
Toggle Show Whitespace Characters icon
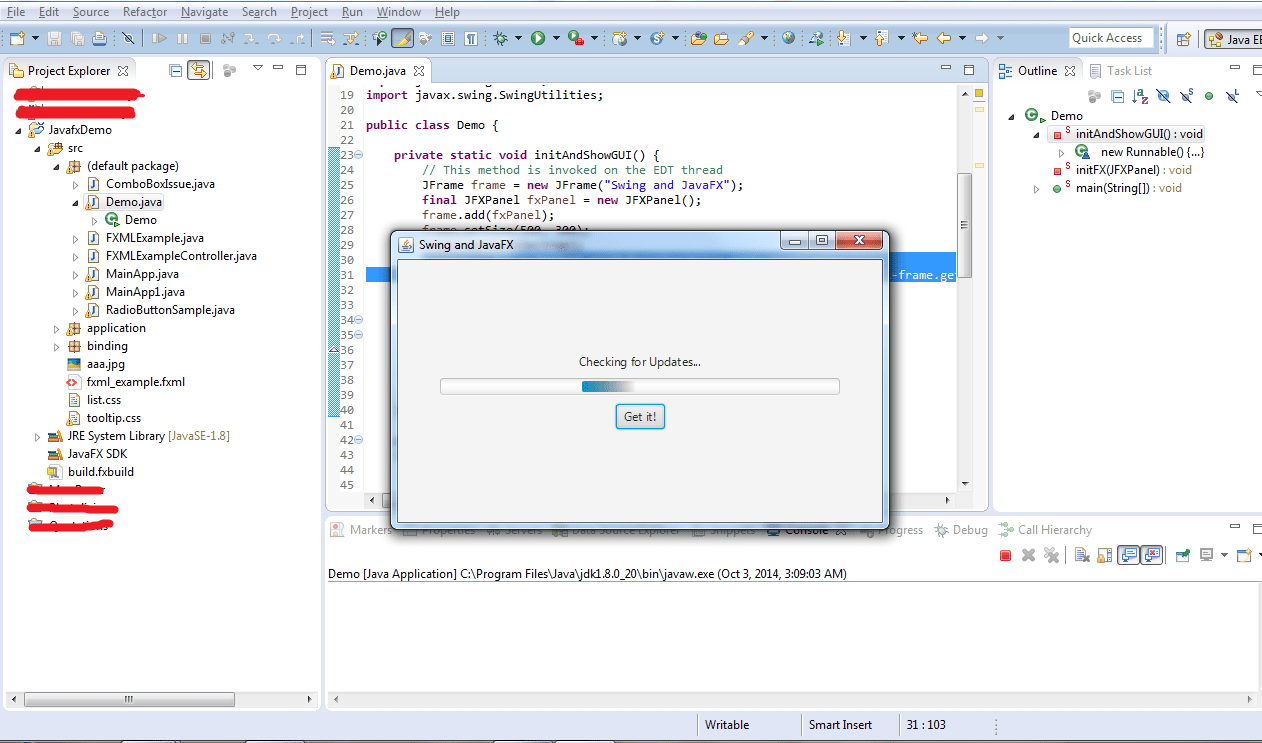click(x=470, y=38)
